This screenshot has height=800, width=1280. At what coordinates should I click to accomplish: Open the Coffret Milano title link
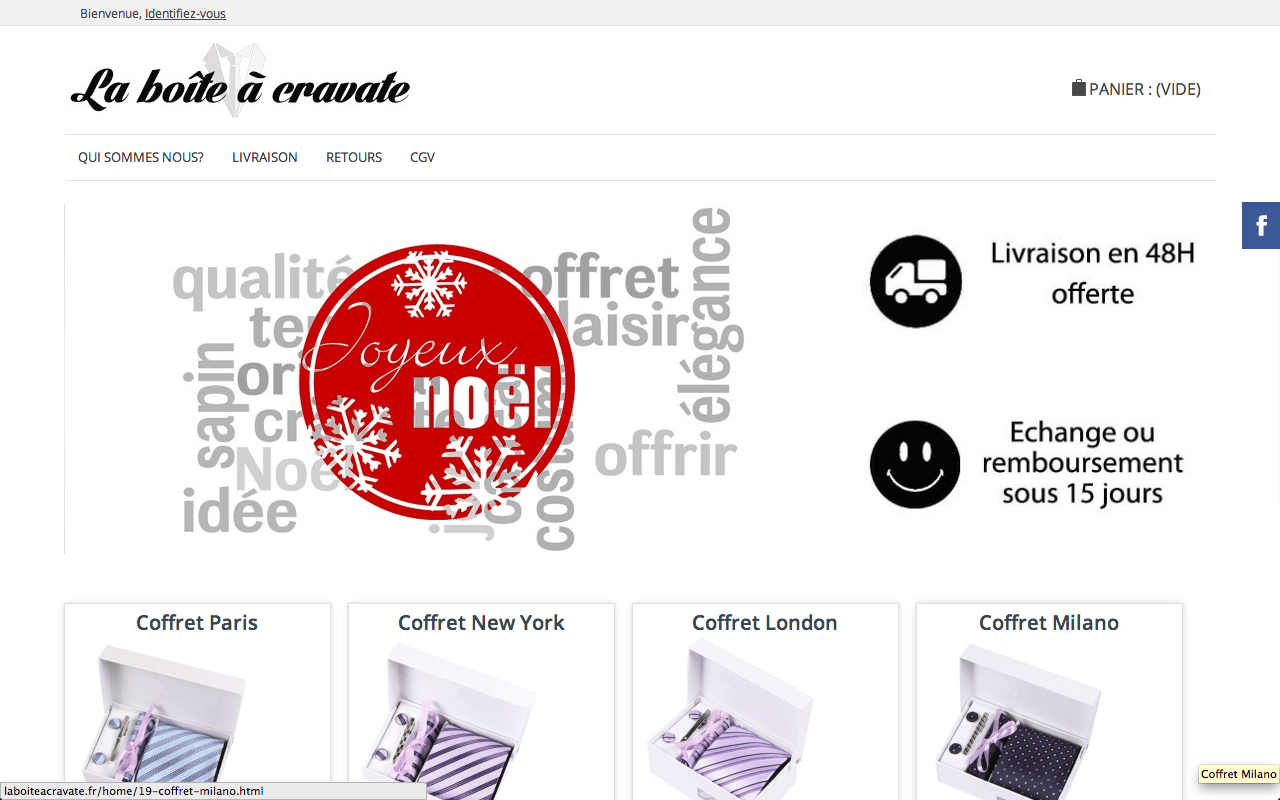coord(1049,623)
